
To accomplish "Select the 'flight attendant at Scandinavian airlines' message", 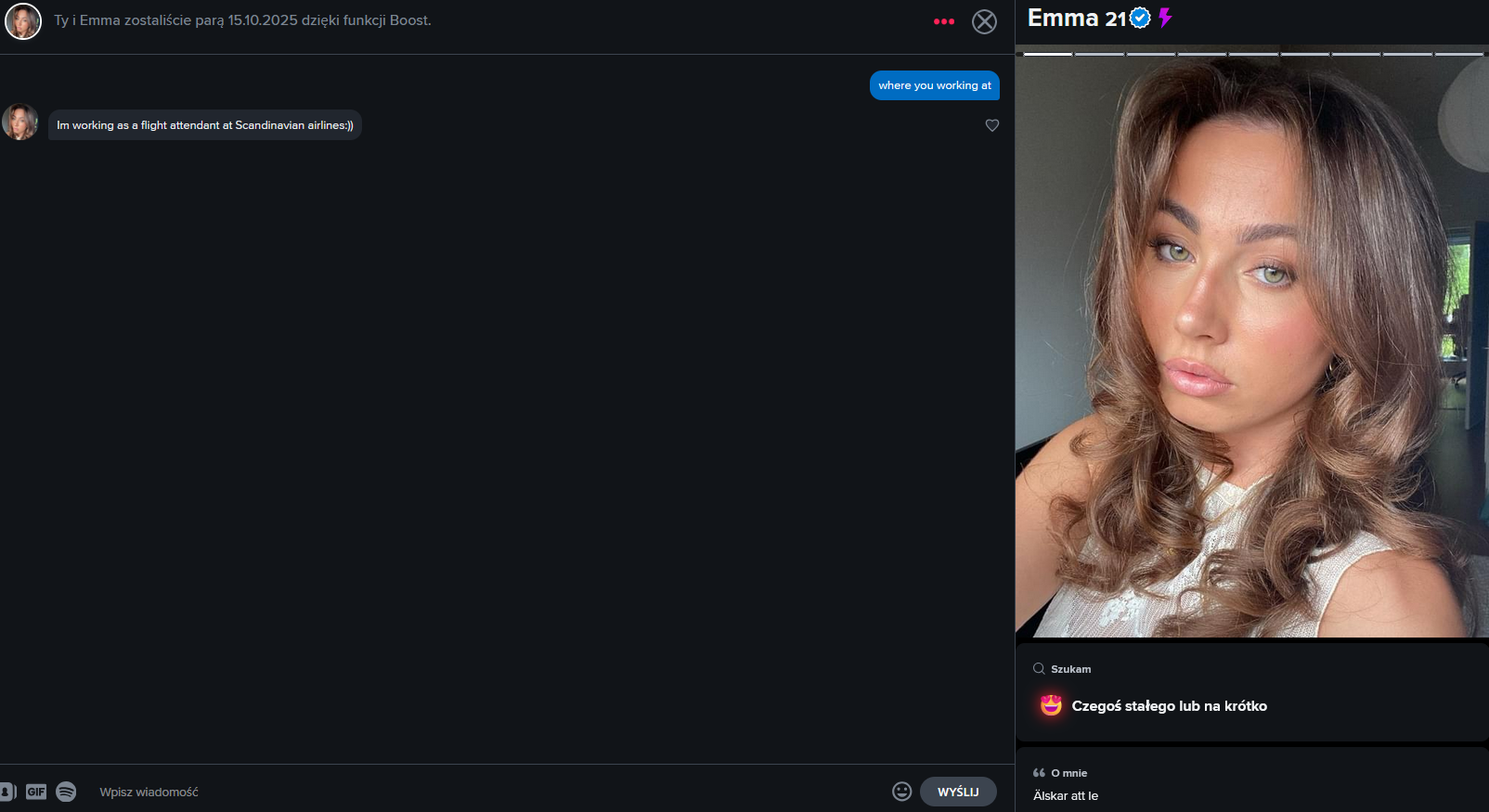I will pyautogui.click(x=205, y=125).
